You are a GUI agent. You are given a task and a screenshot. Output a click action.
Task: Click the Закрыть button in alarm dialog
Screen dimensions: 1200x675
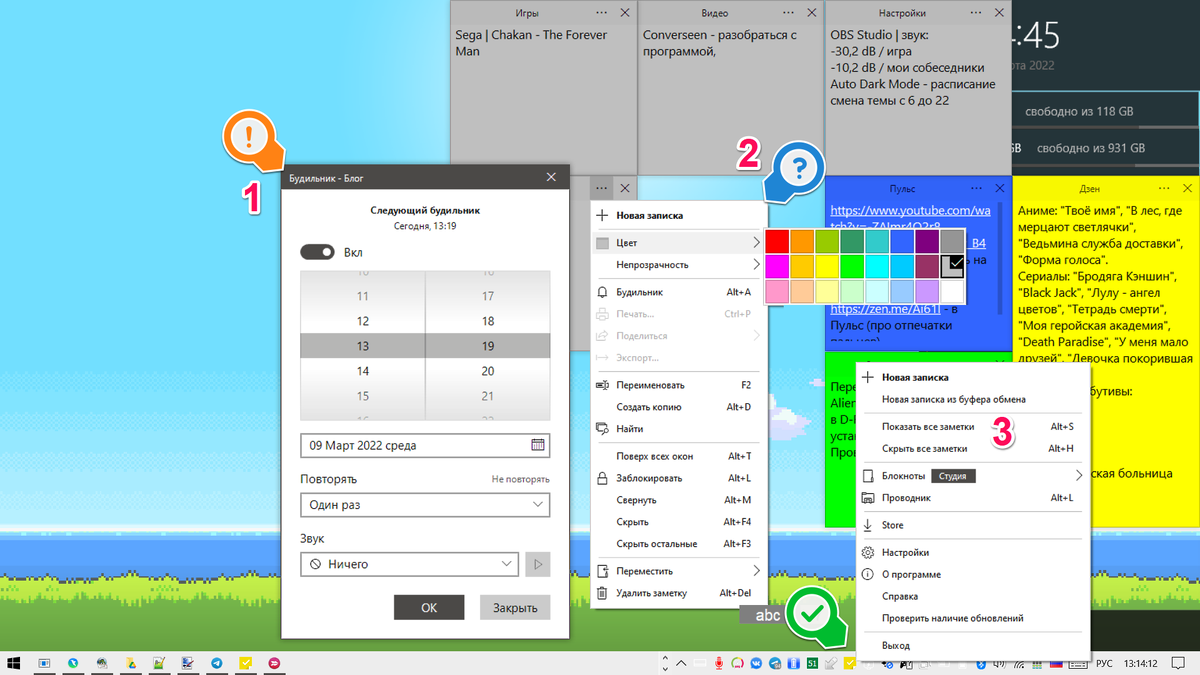(515, 607)
